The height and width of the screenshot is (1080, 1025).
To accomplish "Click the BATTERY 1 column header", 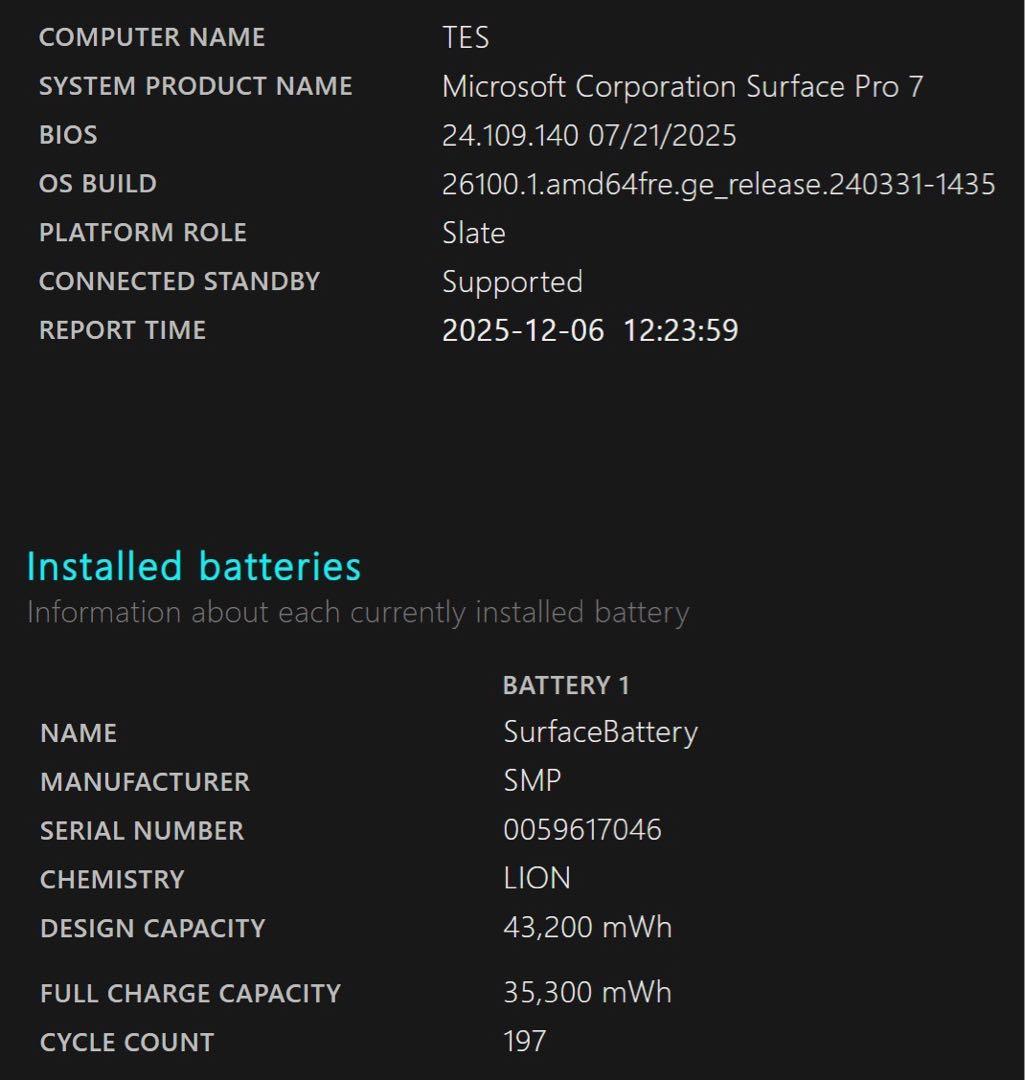I will tap(568, 685).
